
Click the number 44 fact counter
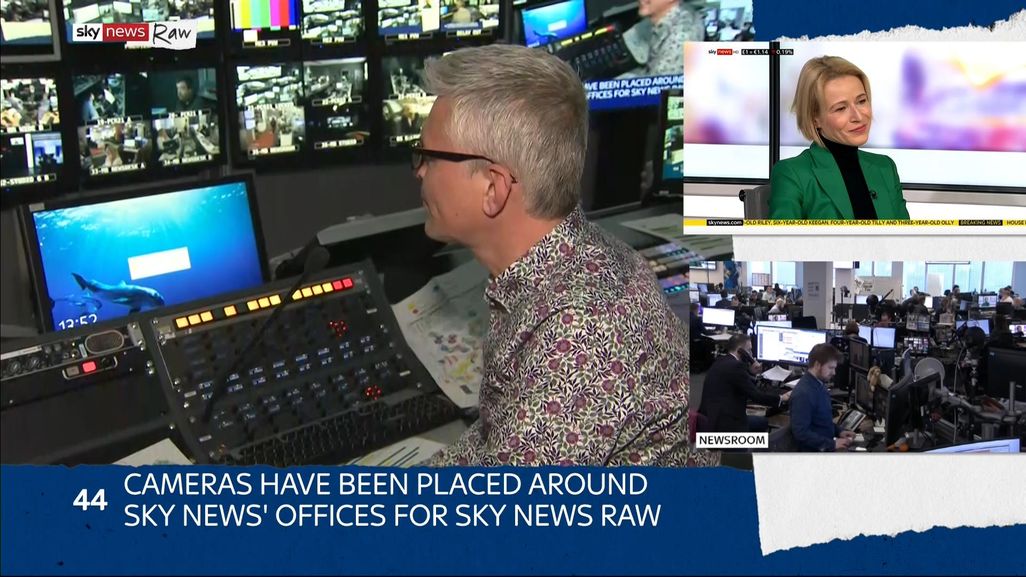(x=90, y=500)
